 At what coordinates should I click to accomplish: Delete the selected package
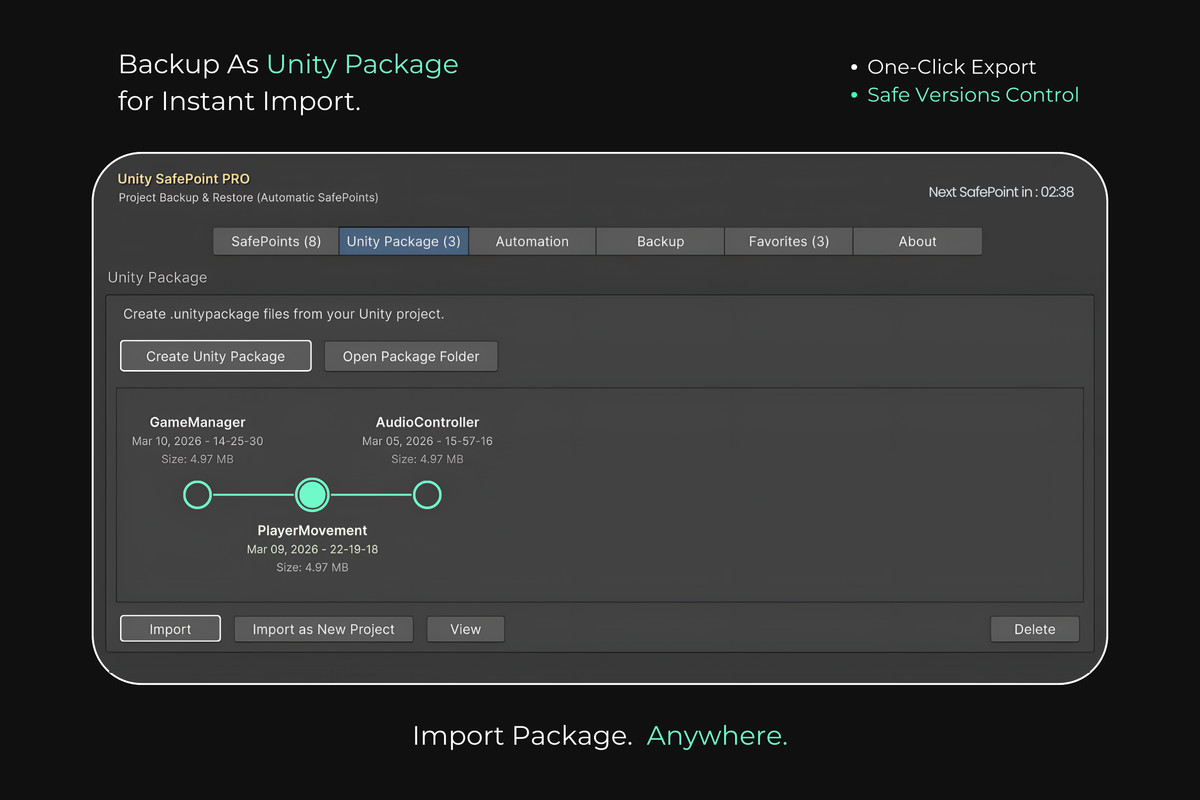click(x=1035, y=629)
